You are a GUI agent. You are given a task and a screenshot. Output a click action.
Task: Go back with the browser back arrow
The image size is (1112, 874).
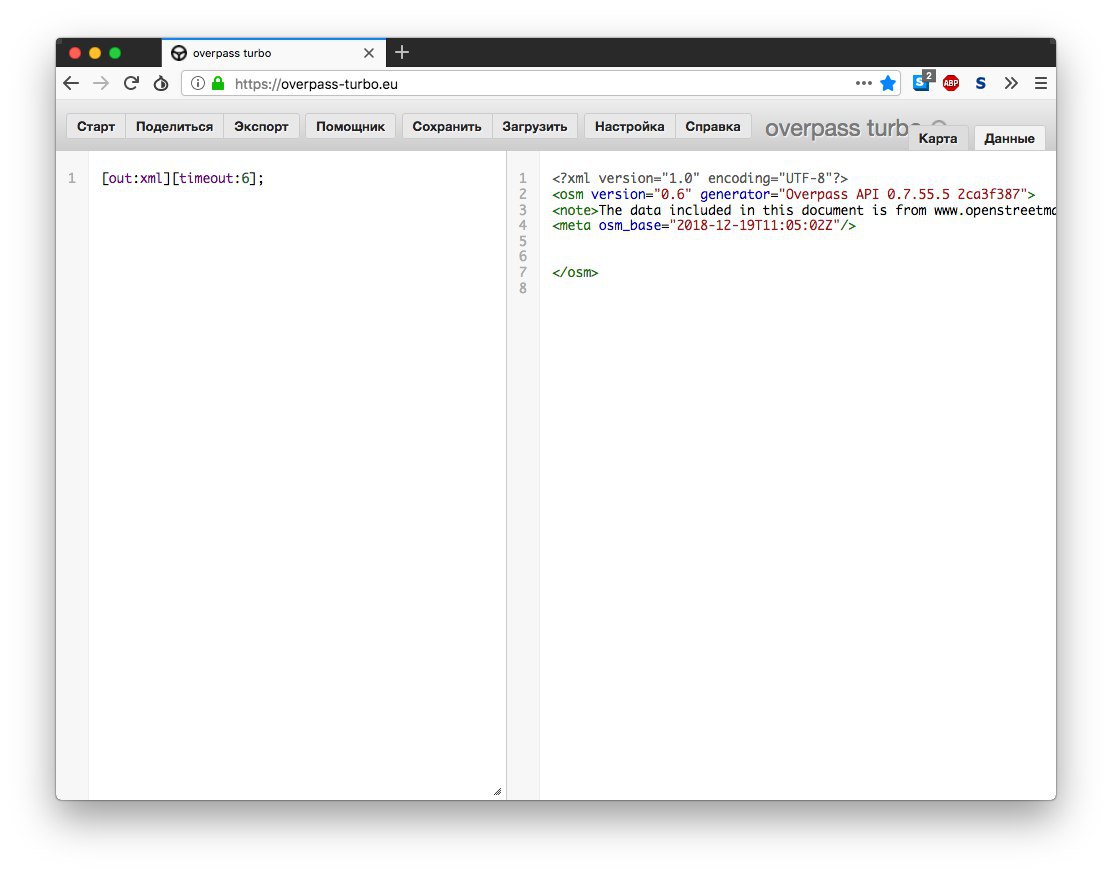point(71,84)
